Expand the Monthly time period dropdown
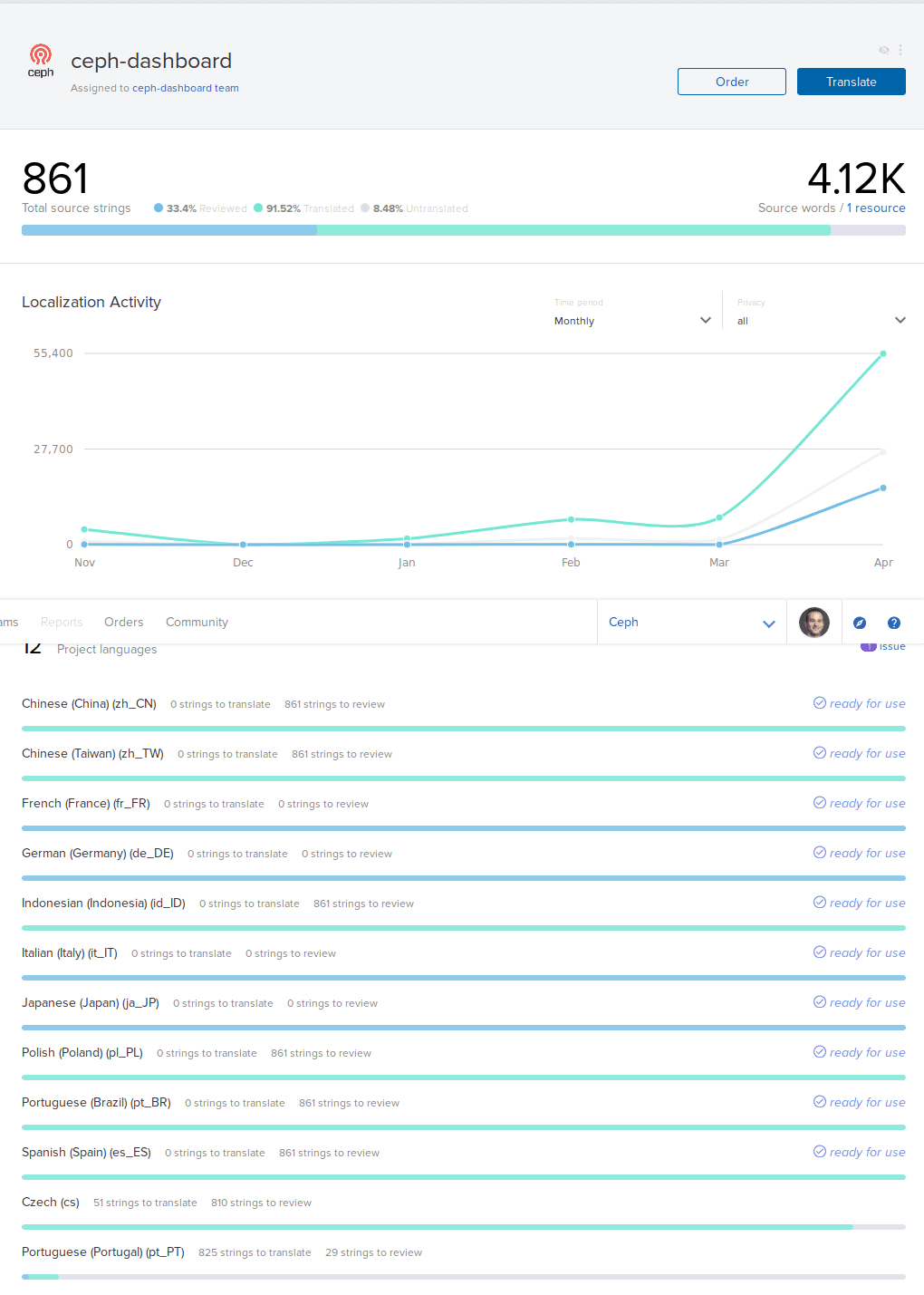Image resolution: width=924 pixels, height=1295 pixels. [x=632, y=321]
